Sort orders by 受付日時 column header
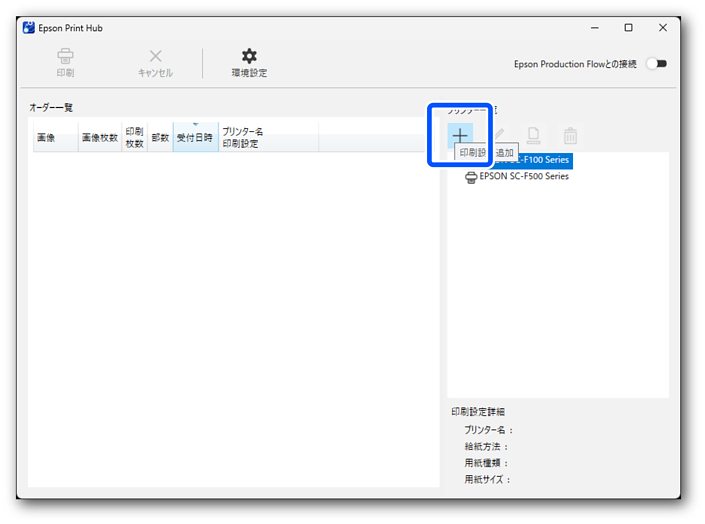705x524 pixels. 195,138
